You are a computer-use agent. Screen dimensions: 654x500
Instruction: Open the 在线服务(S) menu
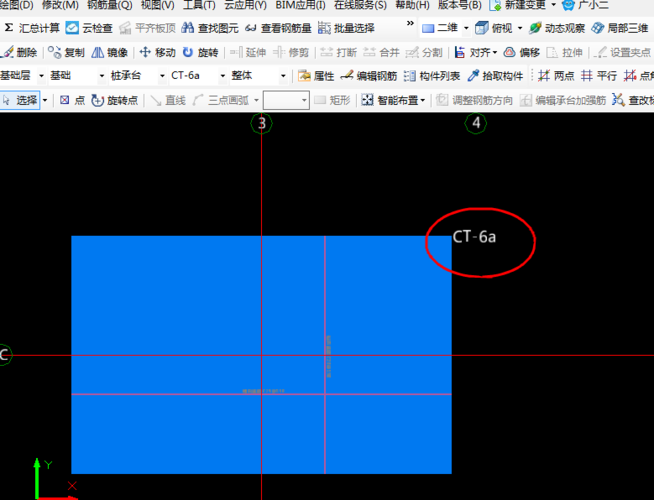point(360,5)
